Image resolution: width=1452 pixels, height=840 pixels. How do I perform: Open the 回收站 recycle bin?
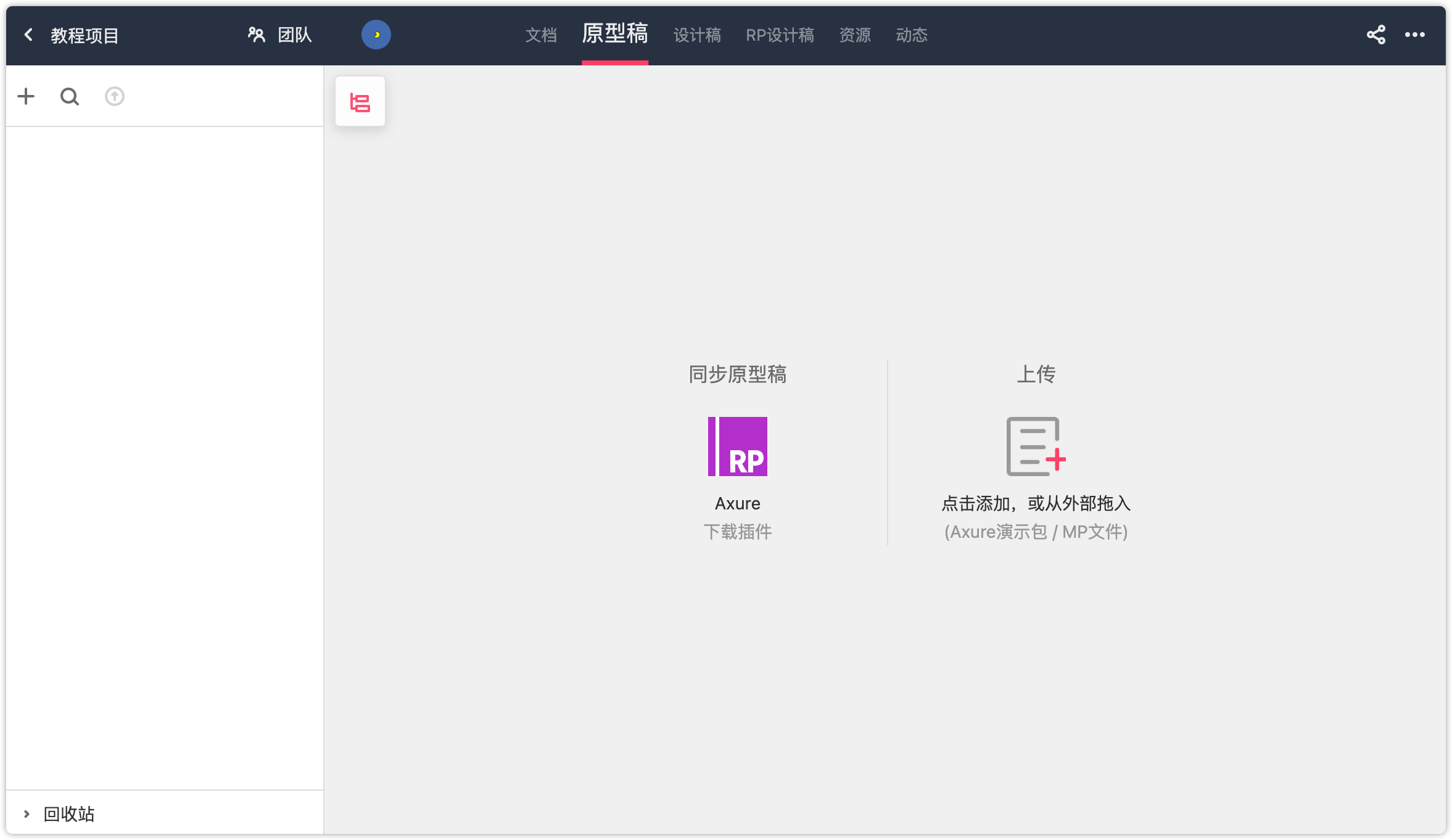click(x=69, y=814)
